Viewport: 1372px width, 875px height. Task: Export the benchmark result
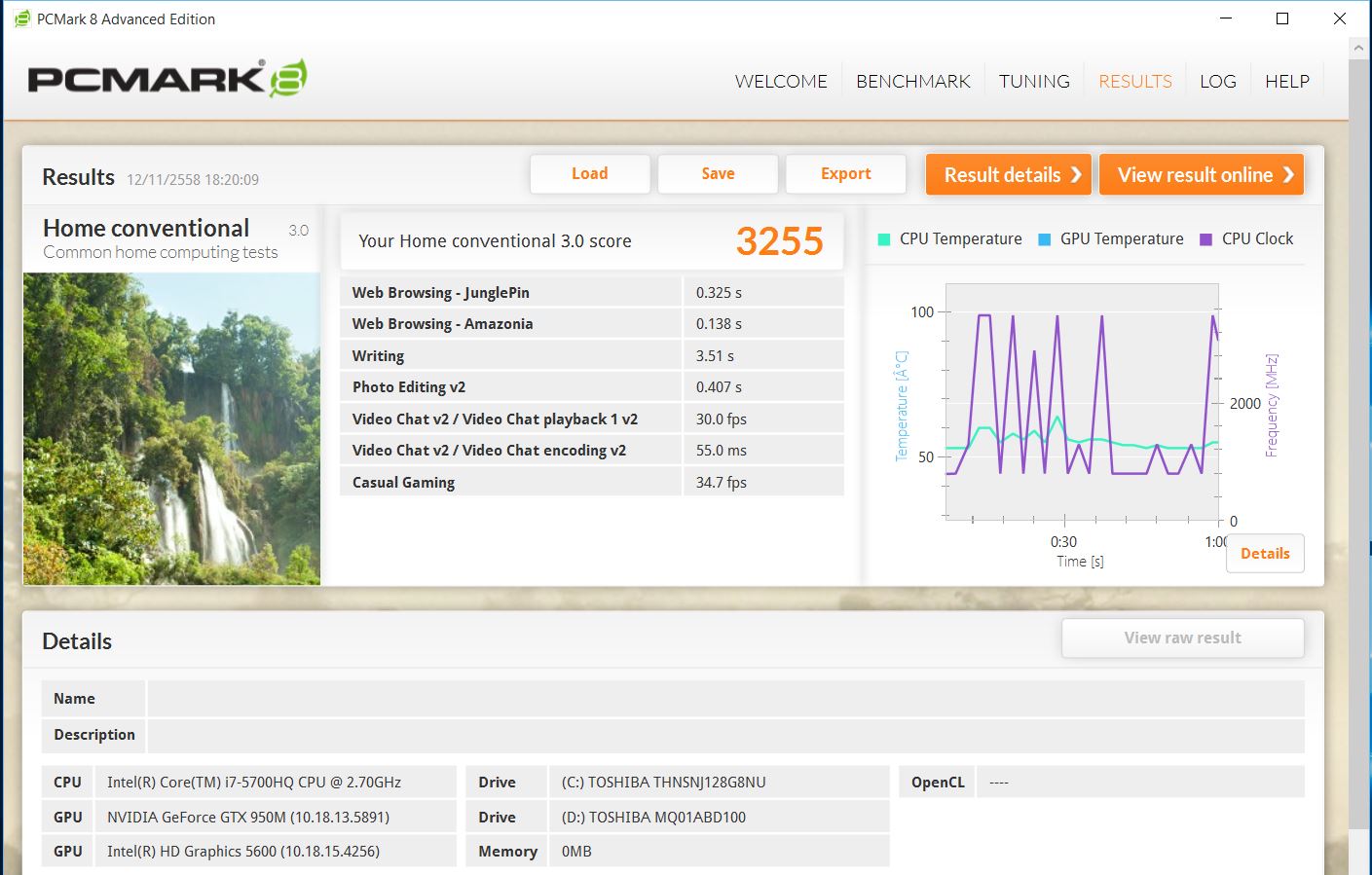[x=845, y=174]
